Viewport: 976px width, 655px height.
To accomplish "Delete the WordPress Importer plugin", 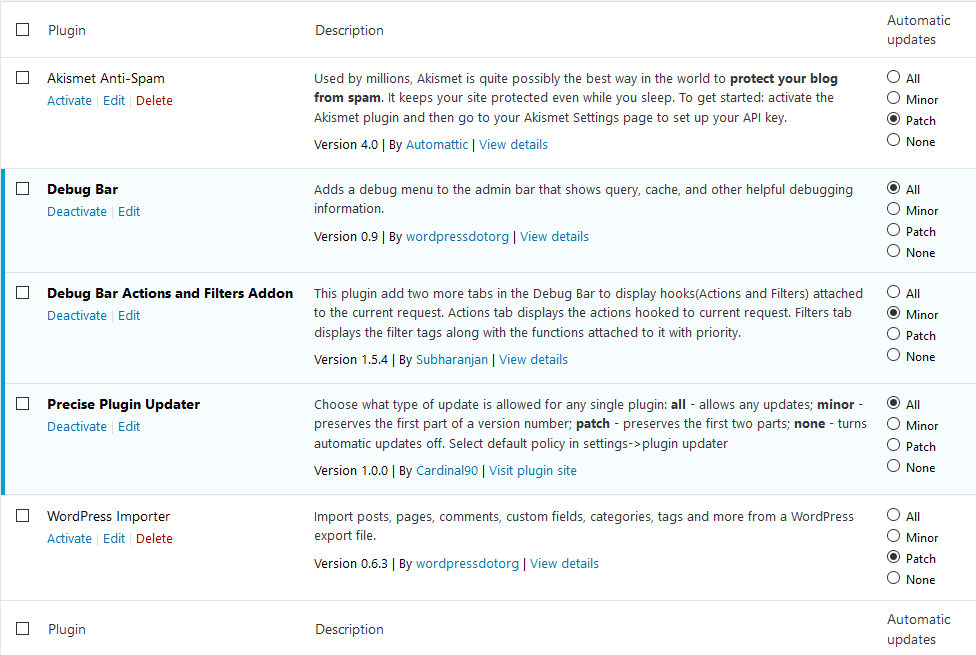I will [154, 539].
